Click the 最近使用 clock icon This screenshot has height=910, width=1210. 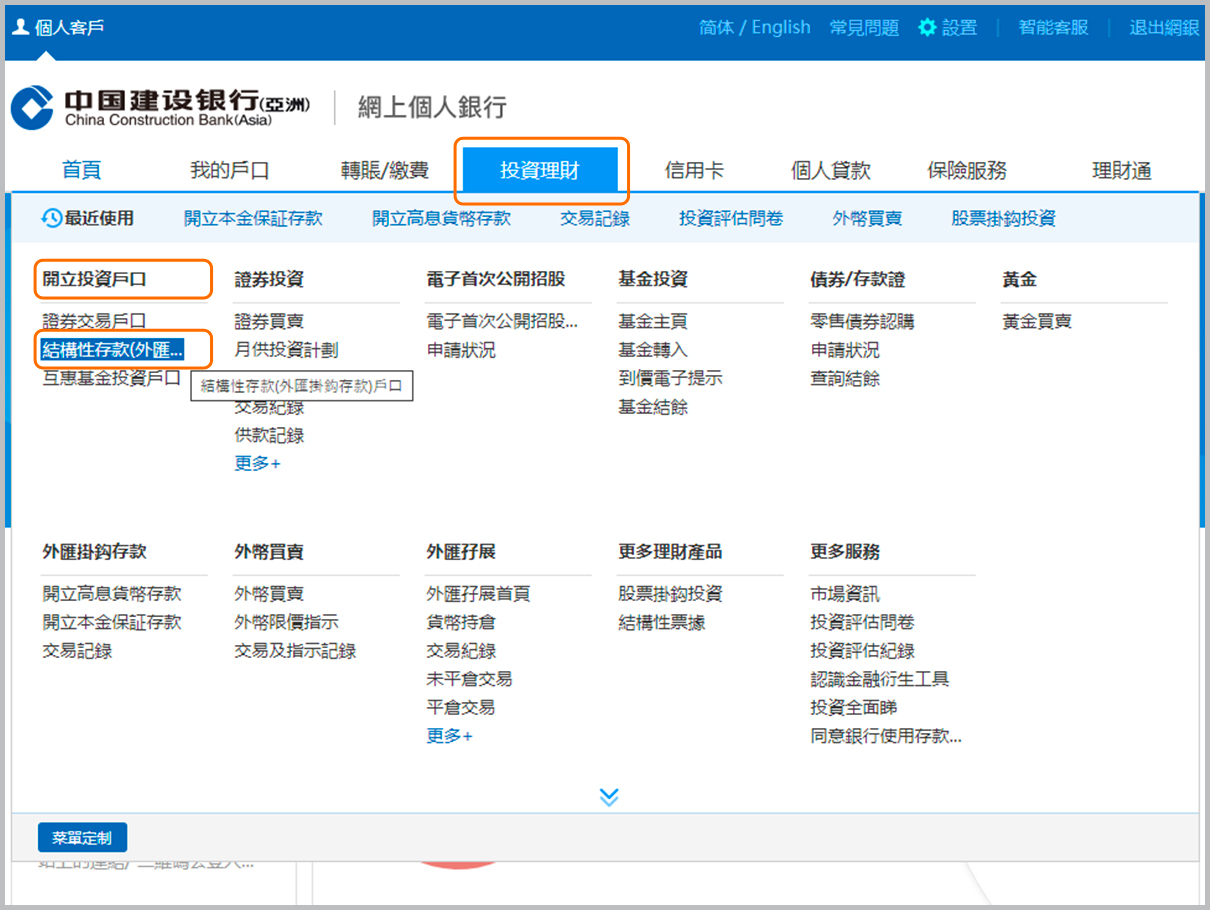51,218
